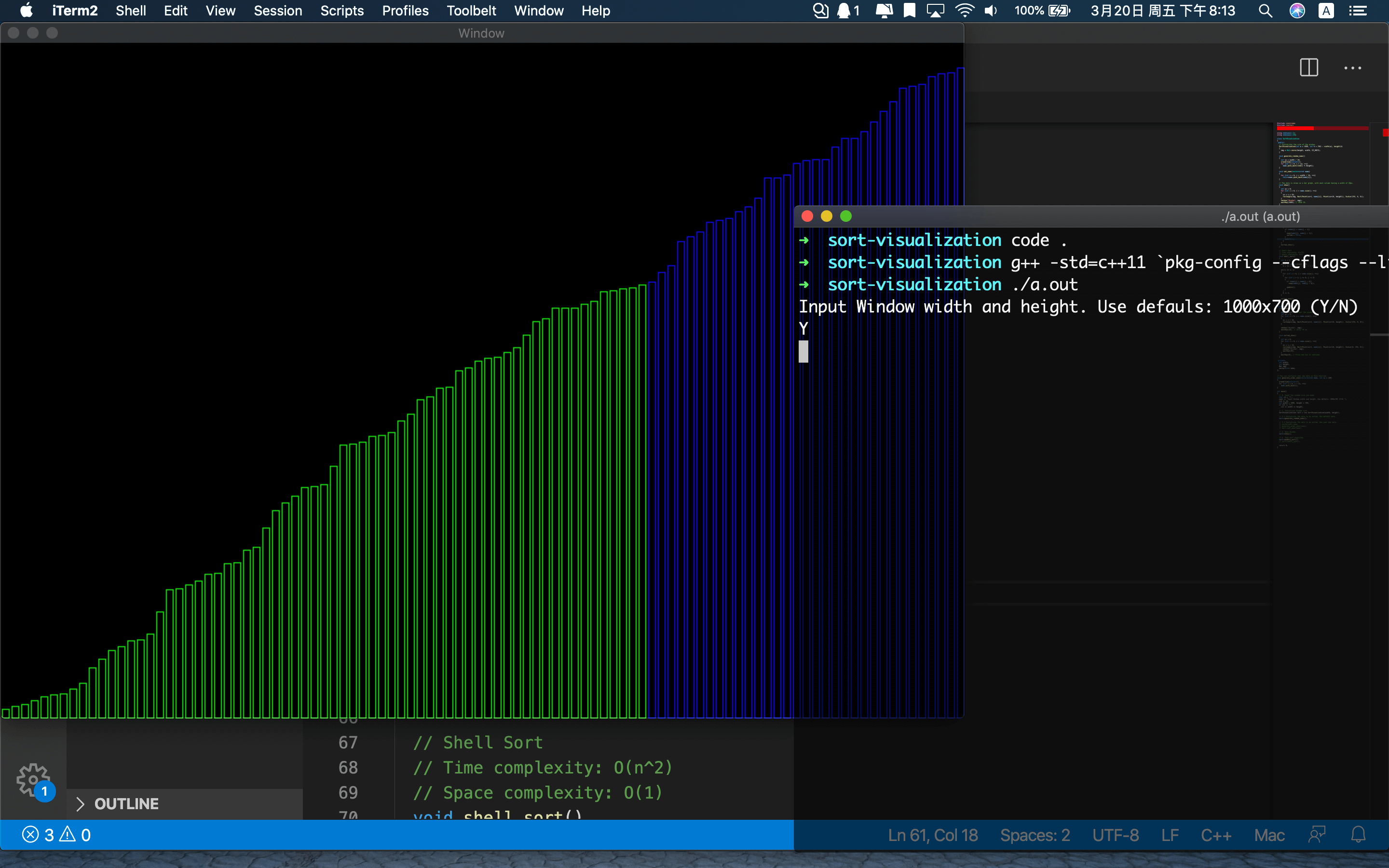Click the Spaces: 2 indentation button
The width and height of the screenshot is (1389, 868).
pyautogui.click(x=1035, y=835)
